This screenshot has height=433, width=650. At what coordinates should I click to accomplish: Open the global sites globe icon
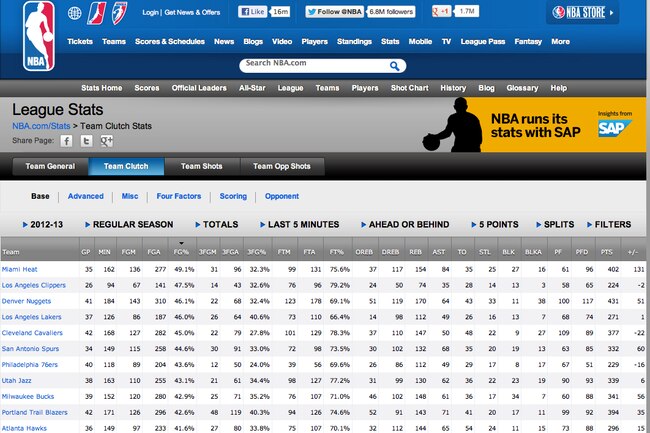74,13
